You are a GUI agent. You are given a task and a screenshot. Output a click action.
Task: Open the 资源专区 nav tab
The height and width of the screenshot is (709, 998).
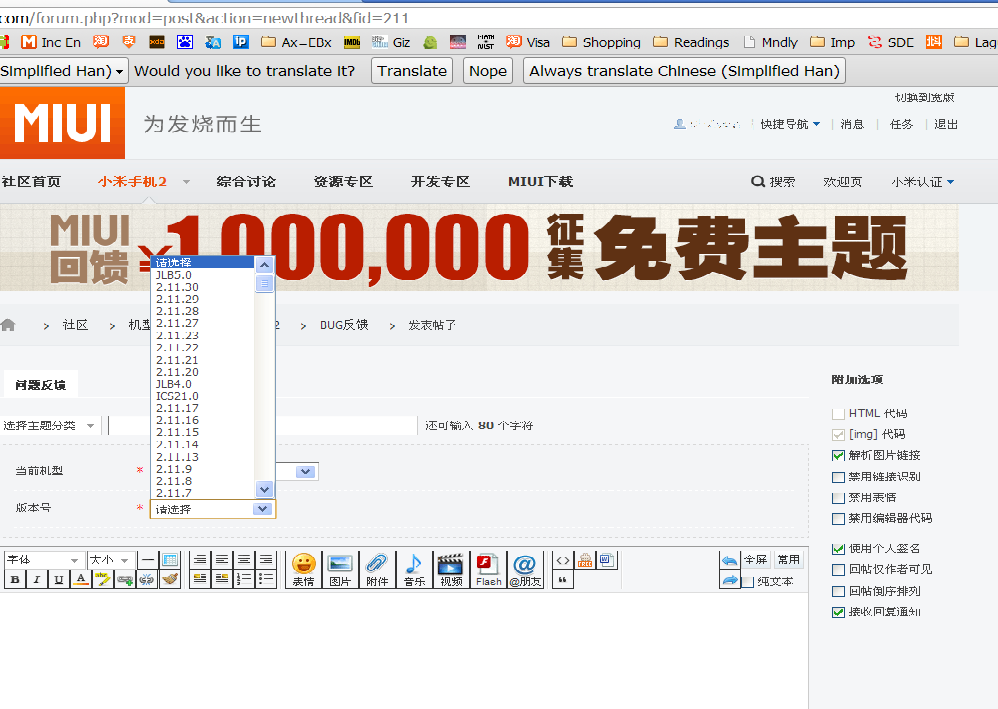pyautogui.click(x=343, y=182)
